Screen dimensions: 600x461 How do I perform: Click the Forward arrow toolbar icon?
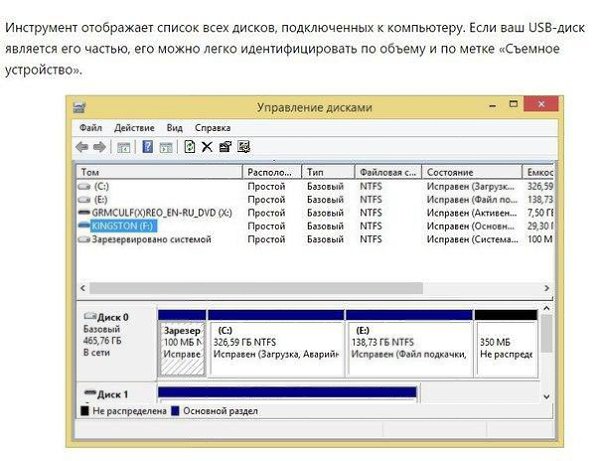[99, 147]
